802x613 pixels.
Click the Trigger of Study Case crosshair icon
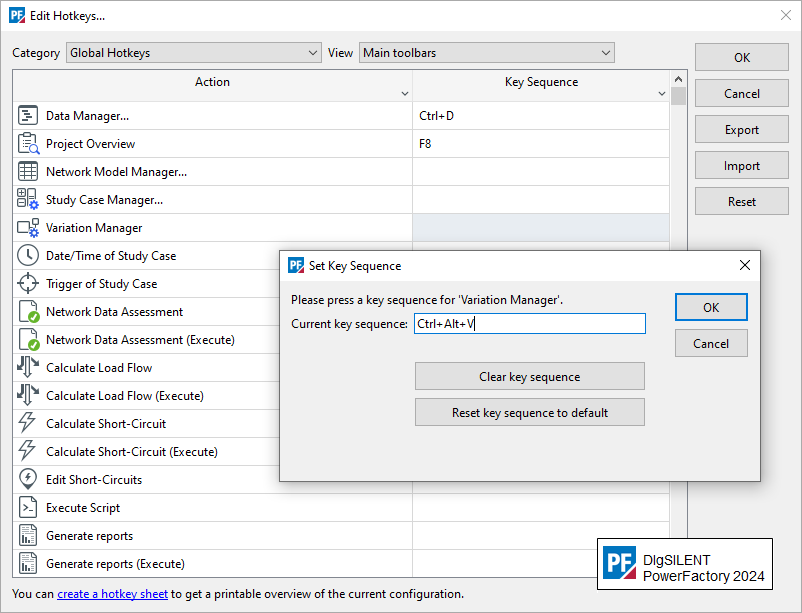pyautogui.click(x=28, y=283)
